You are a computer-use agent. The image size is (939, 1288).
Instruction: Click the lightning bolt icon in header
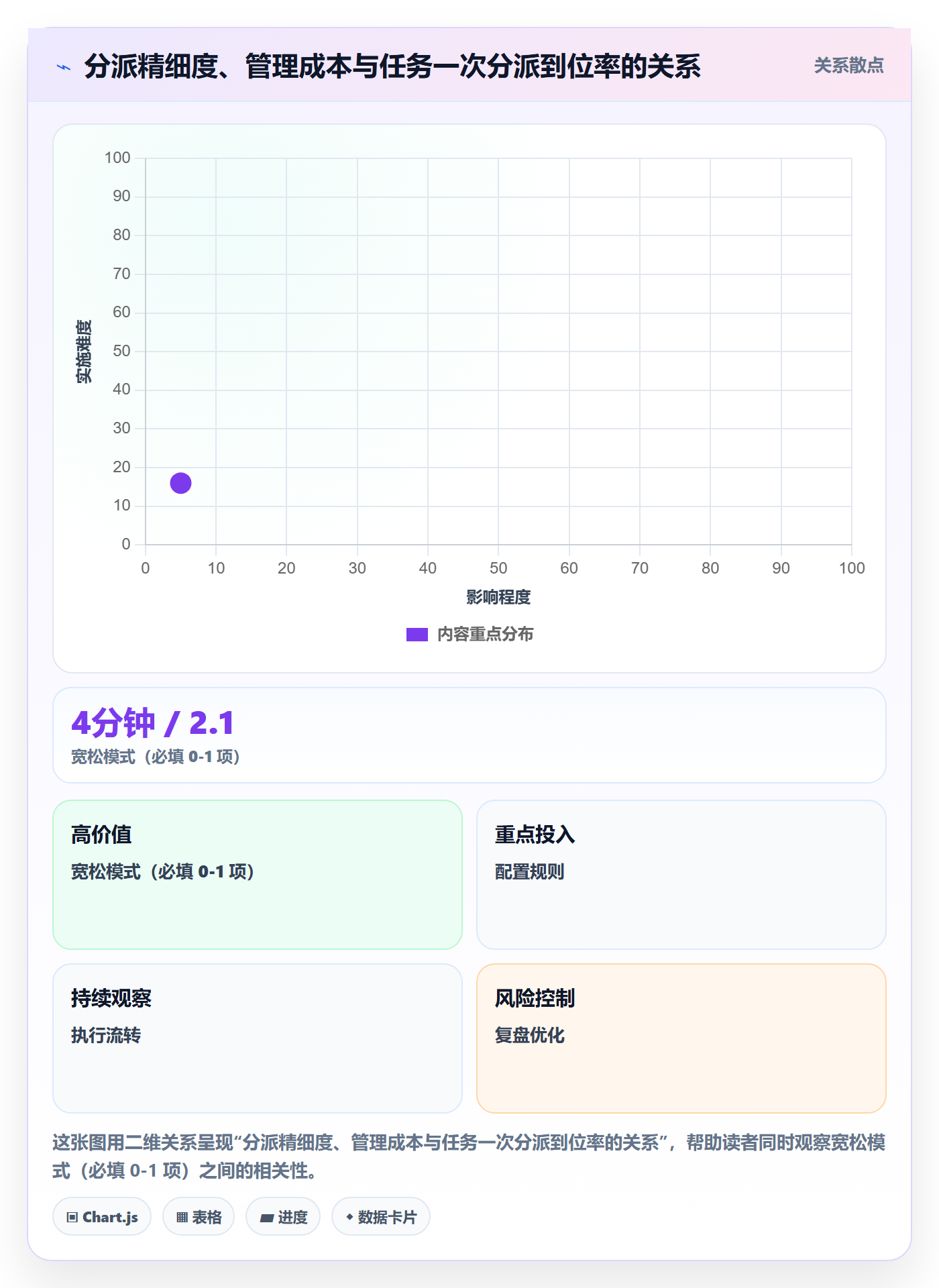coord(64,67)
